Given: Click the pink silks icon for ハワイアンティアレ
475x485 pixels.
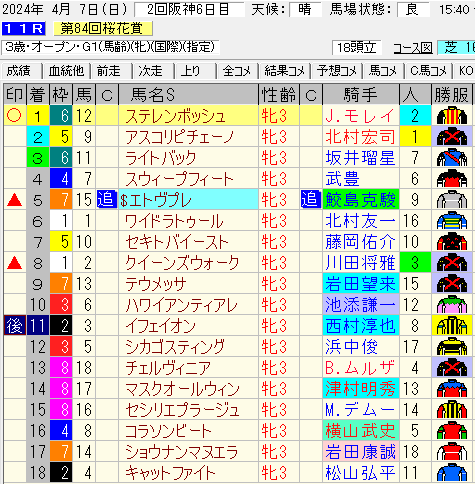Looking at the screenshot, I should click(x=452, y=305).
